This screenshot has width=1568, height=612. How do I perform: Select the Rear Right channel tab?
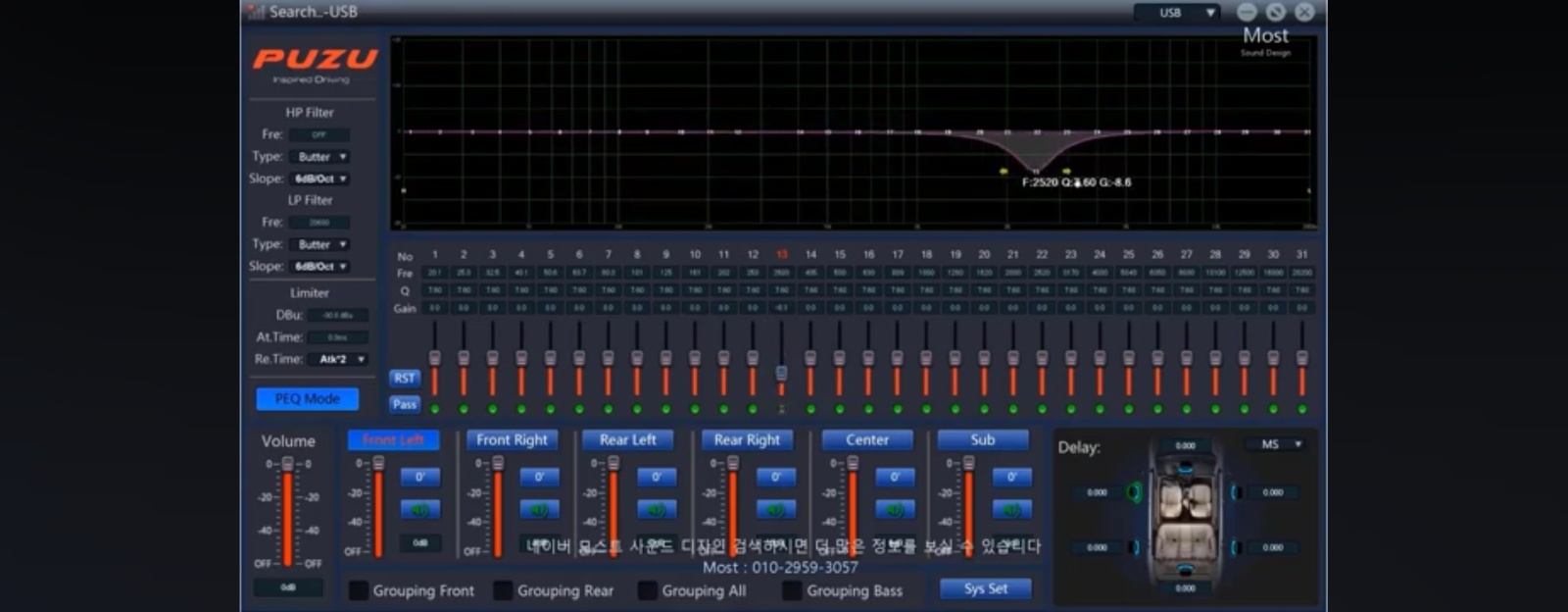click(x=747, y=440)
